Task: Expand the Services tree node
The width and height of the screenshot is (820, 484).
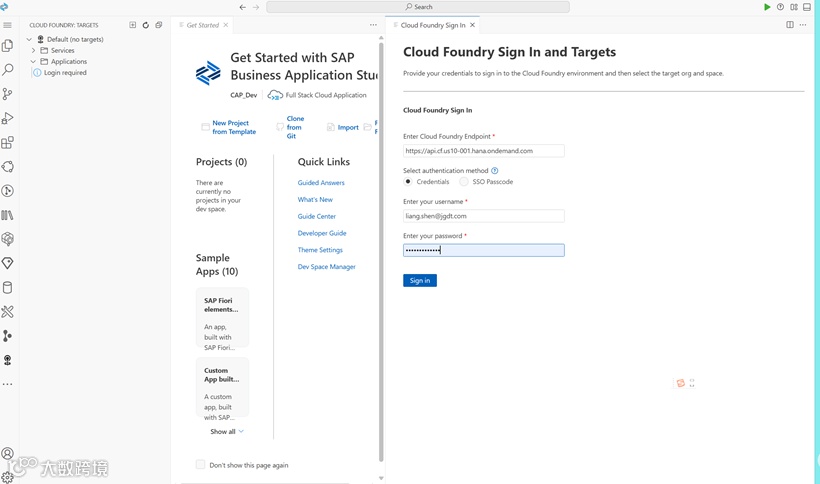Action: pos(34,51)
